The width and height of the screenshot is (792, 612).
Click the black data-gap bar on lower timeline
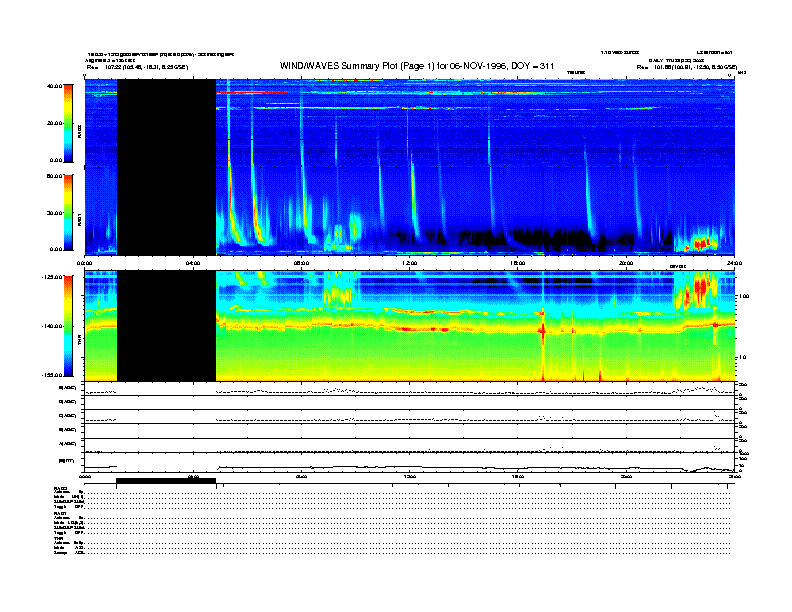(x=166, y=481)
